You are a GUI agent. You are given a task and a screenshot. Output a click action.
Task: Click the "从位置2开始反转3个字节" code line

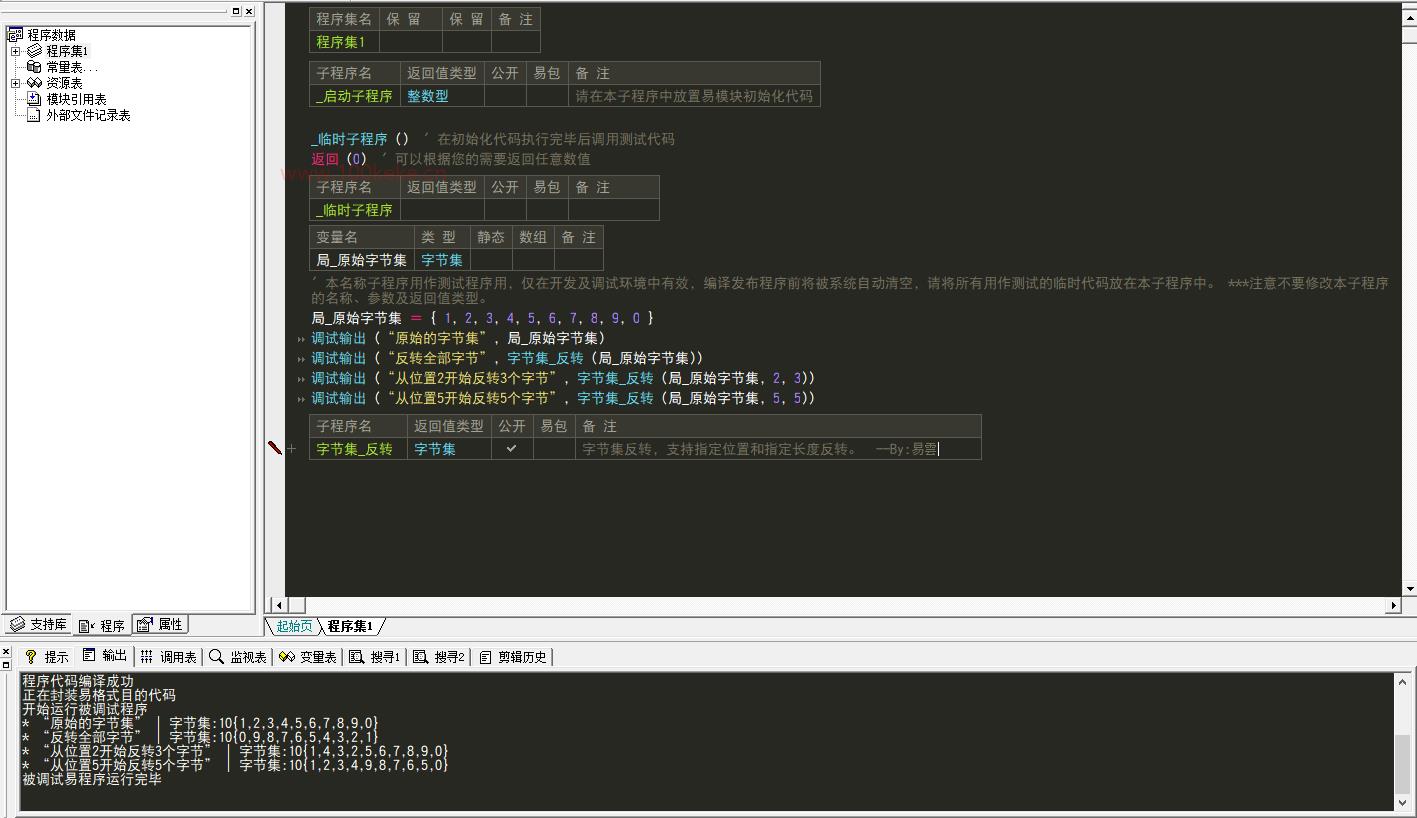pyautogui.click(x=563, y=378)
